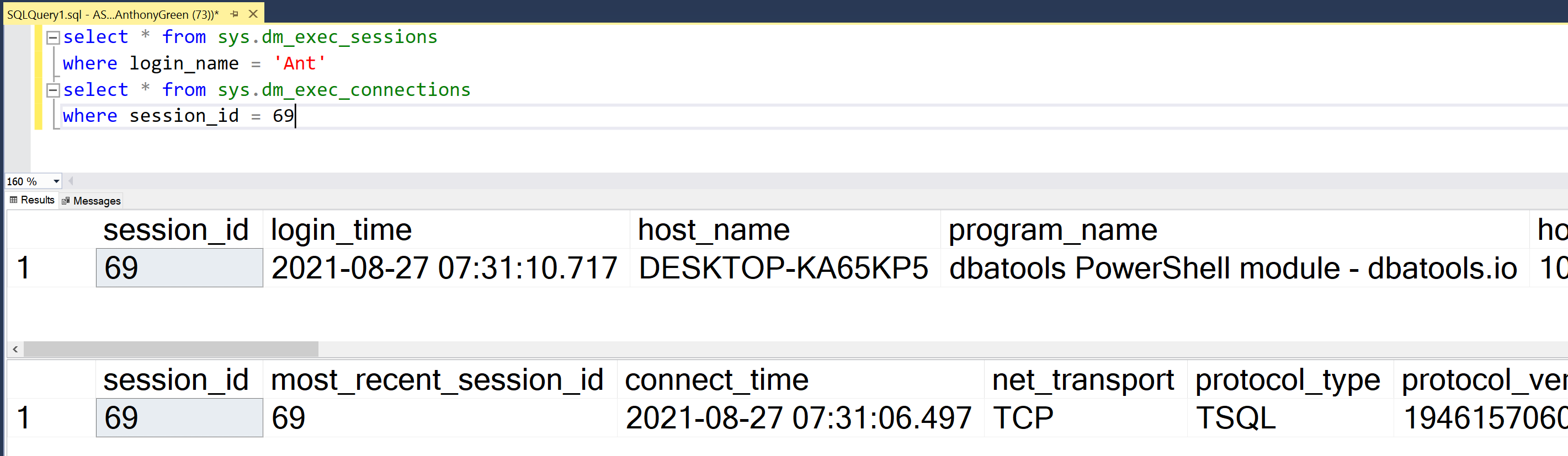Close the SQLQuery1.sql query tab

[x=253, y=14]
